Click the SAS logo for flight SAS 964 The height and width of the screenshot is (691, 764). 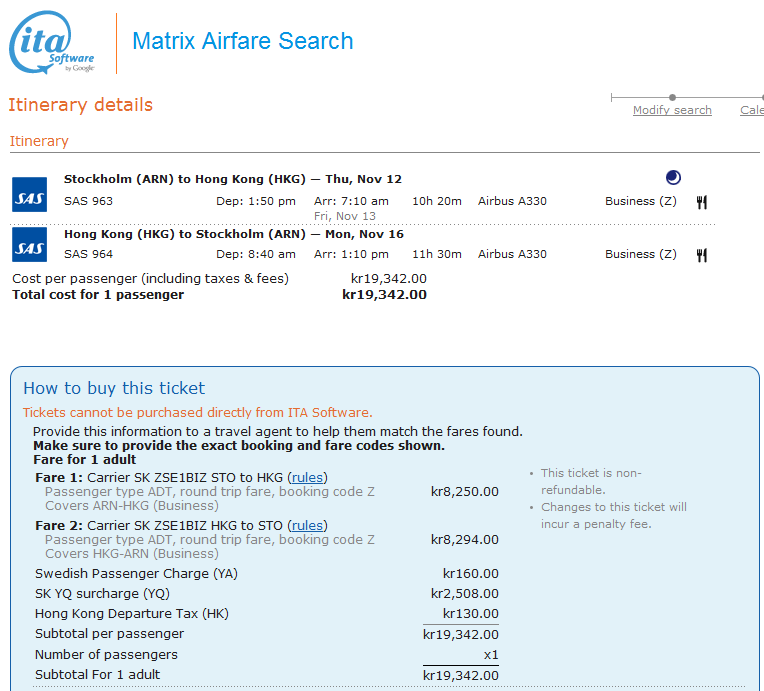point(29,247)
